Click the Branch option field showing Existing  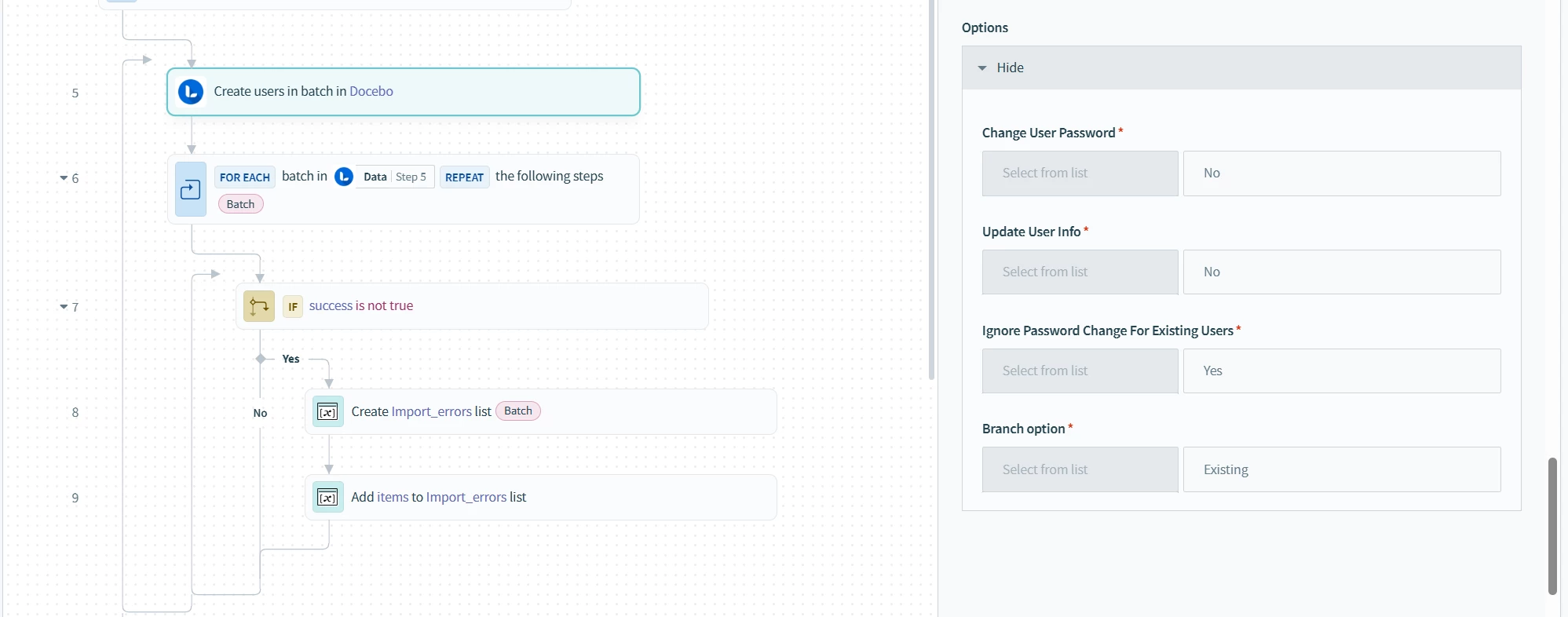coord(1341,469)
